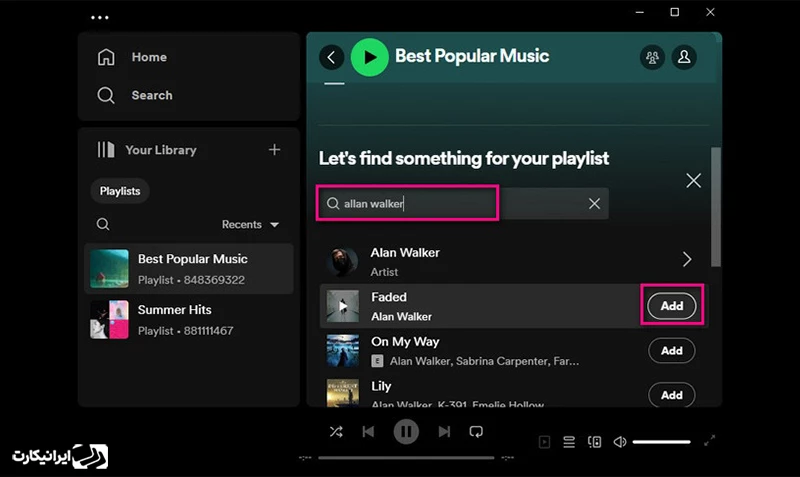Open the Connect to a device icon
The height and width of the screenshot is (477, 800).
(594, 442)
